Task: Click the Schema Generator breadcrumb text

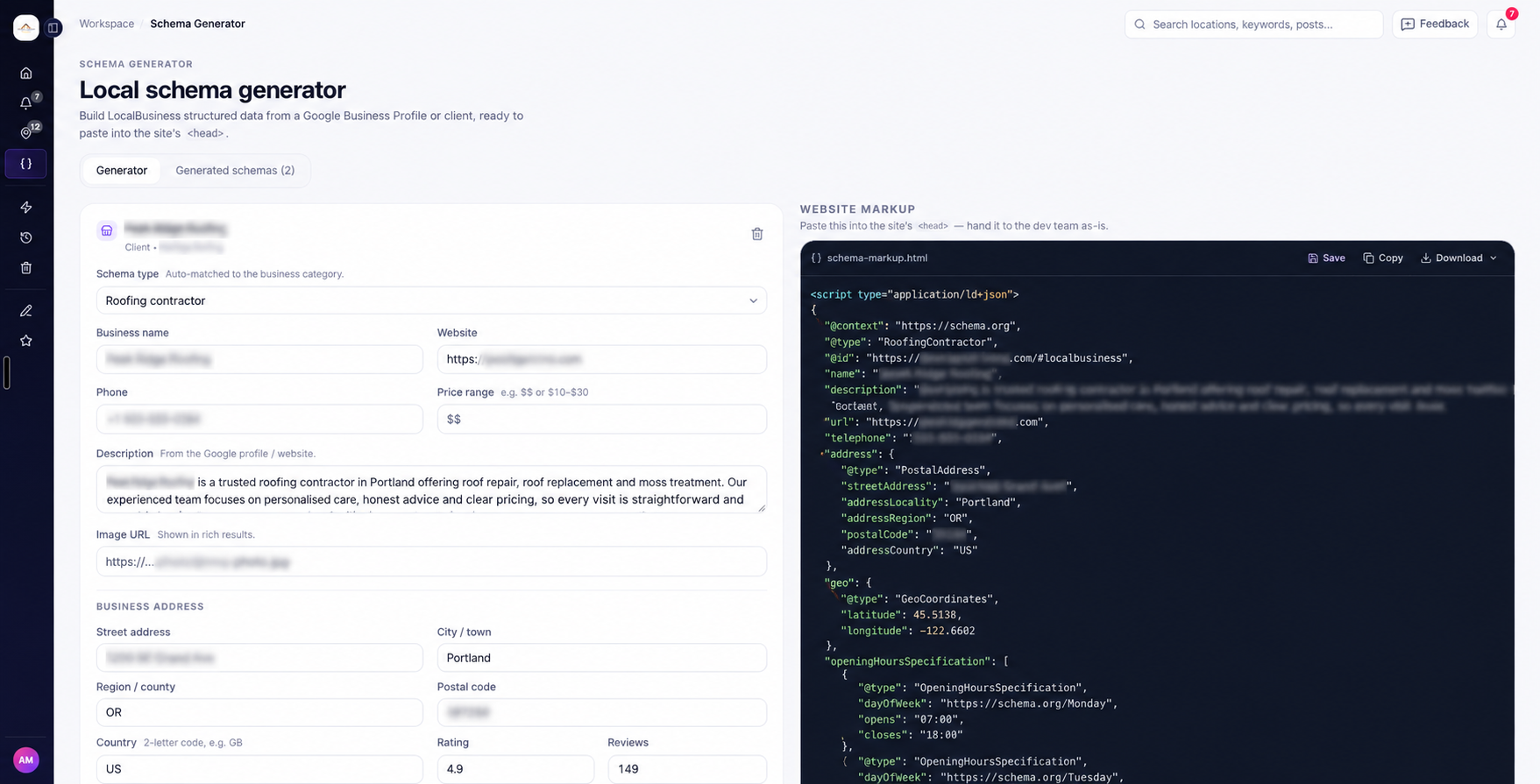Action: coord(197,24)
